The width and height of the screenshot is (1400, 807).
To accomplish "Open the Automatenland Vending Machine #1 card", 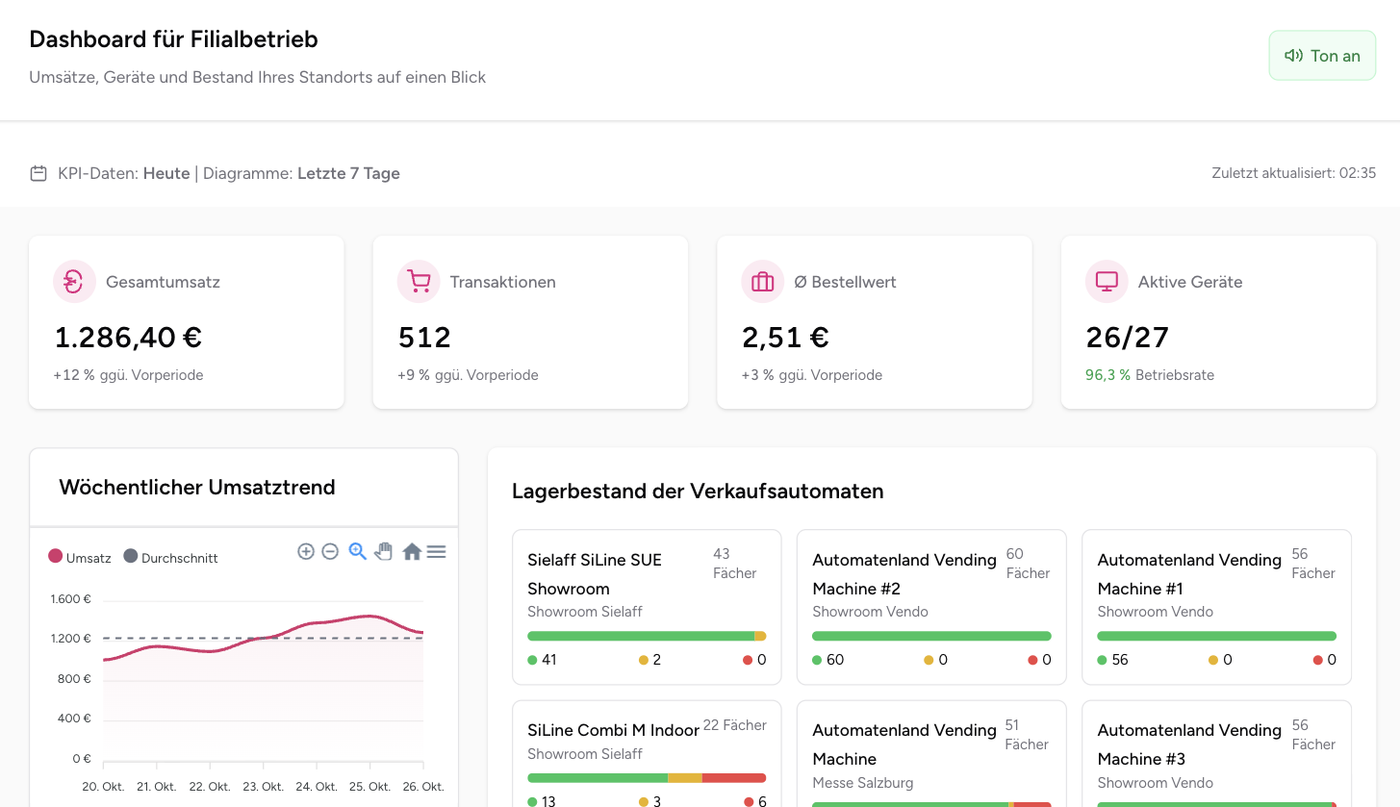I will [x=1216, y=607].
